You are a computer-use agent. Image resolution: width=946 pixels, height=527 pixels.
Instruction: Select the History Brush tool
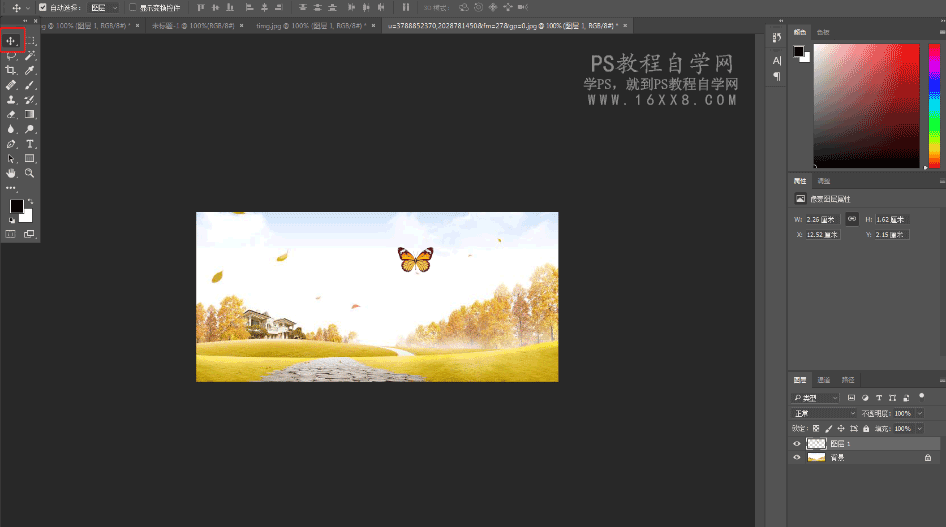[30, 99]
